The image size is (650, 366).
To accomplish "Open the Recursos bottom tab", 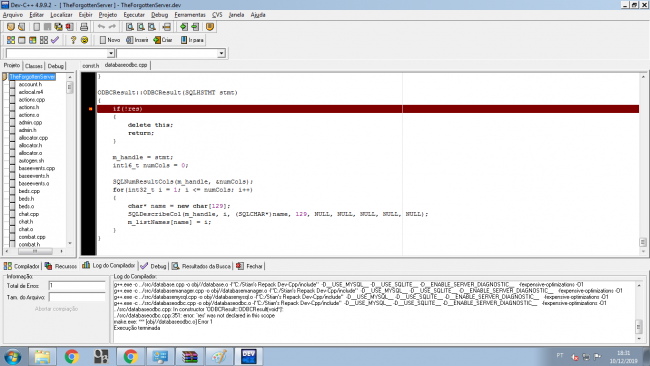I will (61, 266).
